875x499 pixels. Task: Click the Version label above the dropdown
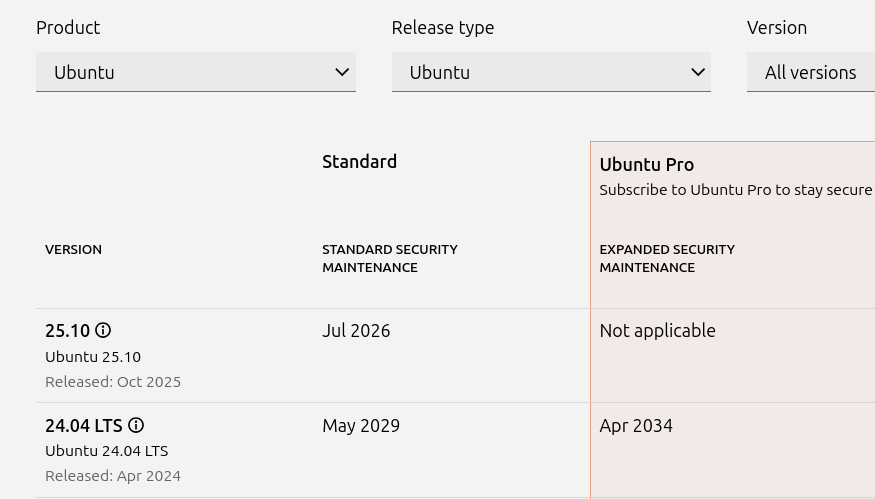tap(777, 28)
